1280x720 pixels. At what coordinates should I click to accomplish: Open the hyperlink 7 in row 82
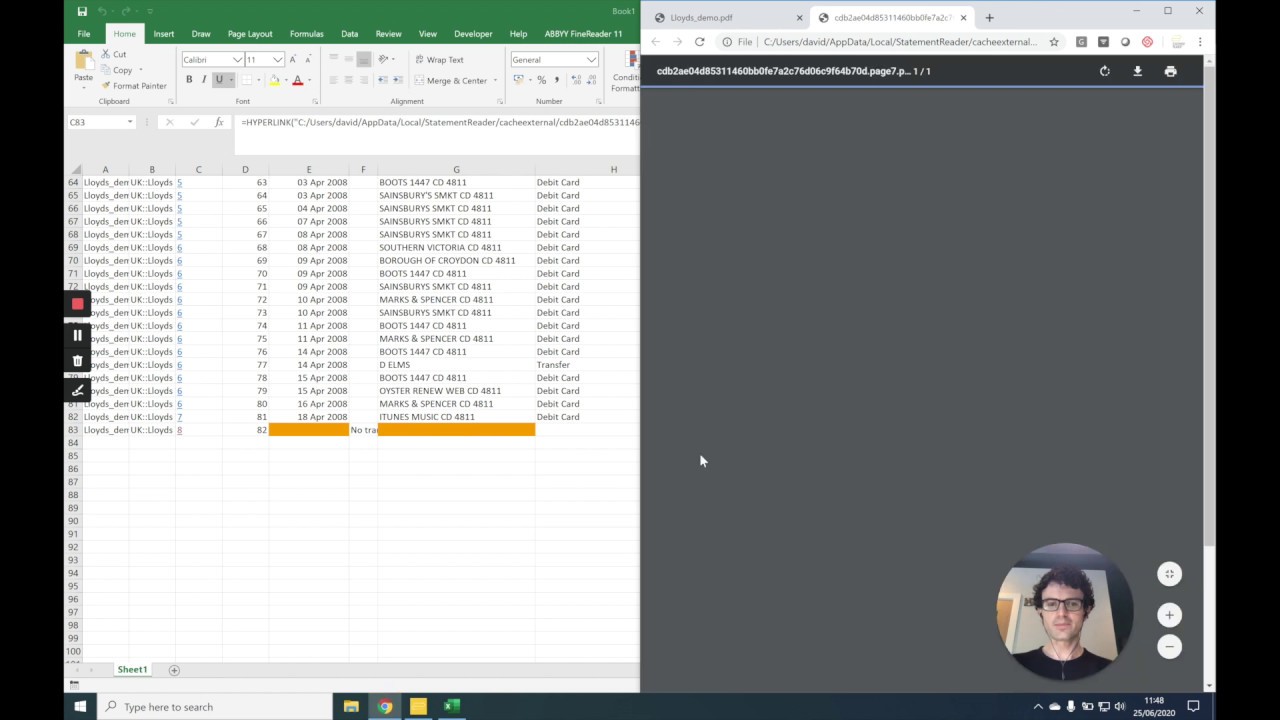(179, 417)
